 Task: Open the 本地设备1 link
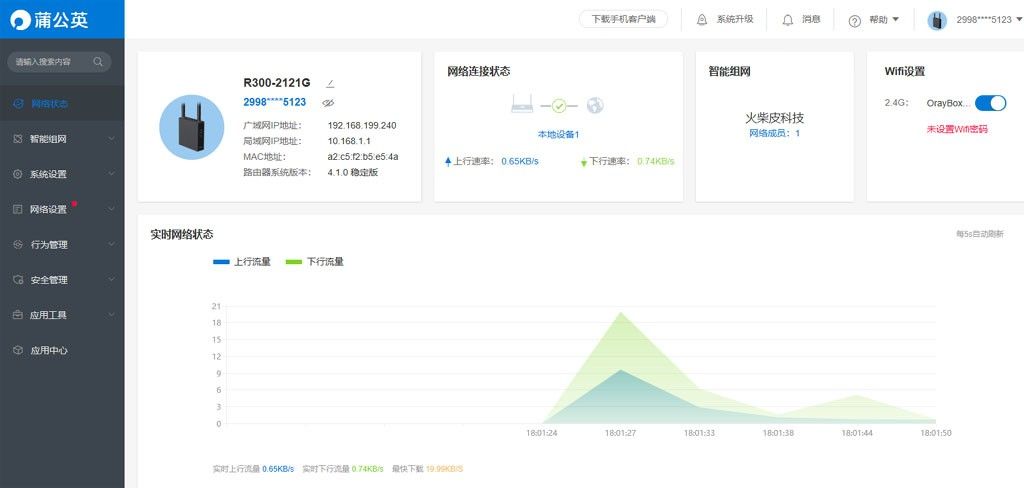(x=558, y=134)
